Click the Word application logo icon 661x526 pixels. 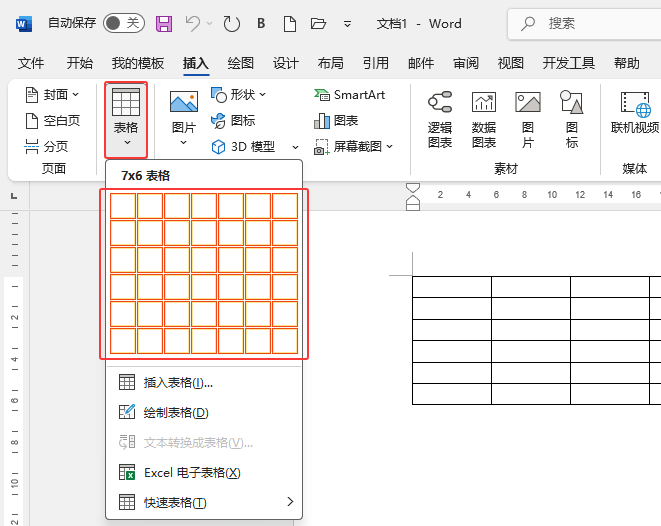tap(24, 24)
